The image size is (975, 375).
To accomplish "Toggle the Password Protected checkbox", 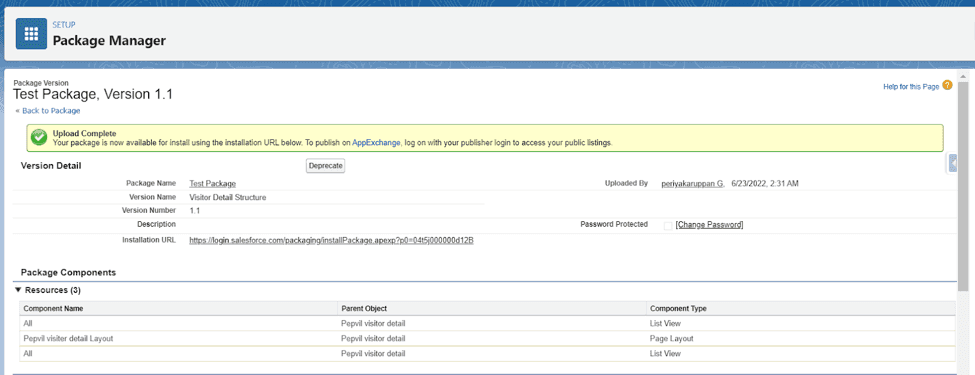I will point(668,225).
